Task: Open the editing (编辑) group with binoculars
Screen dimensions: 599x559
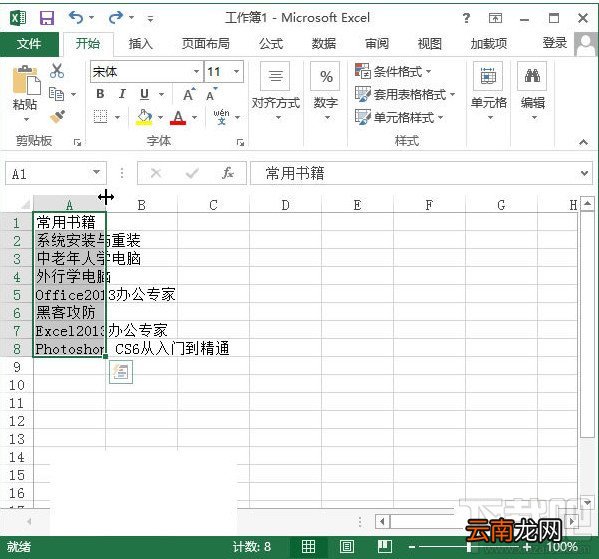Action: (x=533, y=92)
